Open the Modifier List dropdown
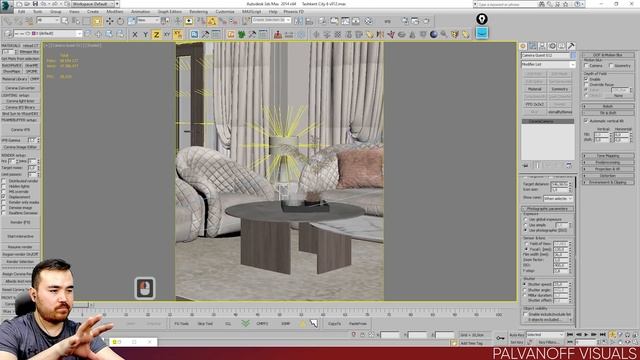 point(549,64)
